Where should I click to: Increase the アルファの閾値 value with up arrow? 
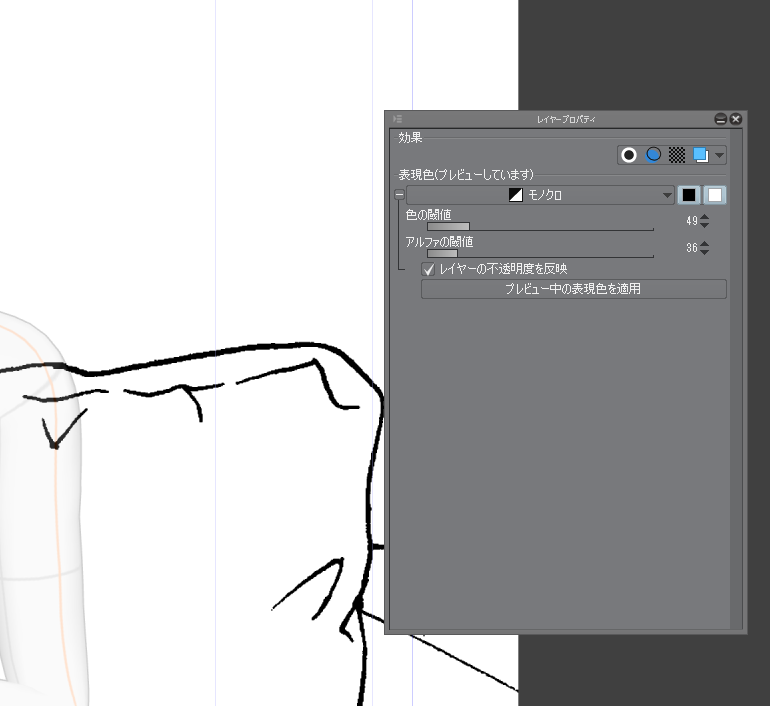705,244
